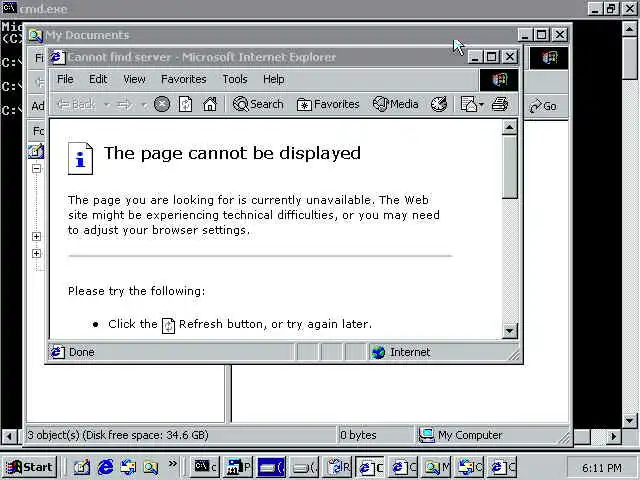
Task: Collapse the minus tree node in My Documents
Action: (x=36, y=168)
